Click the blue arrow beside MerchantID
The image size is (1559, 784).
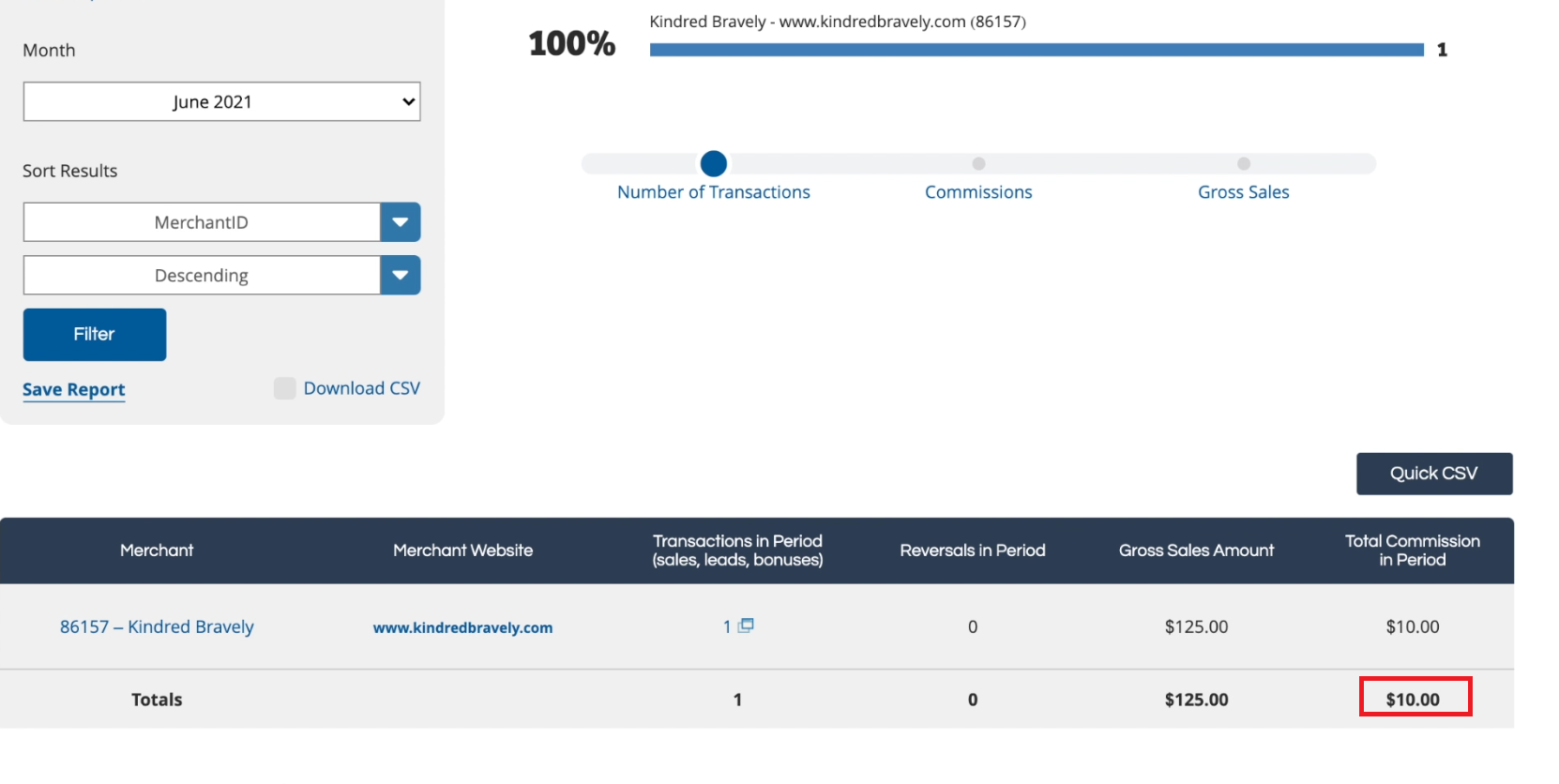coord(401,222)
